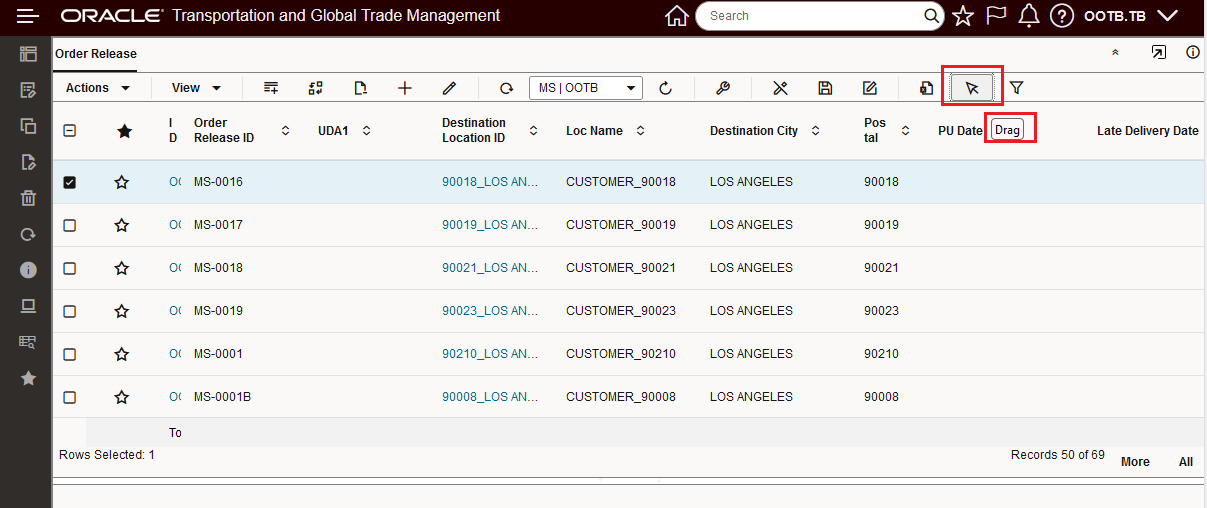
Task: Open the 90018_LOS AN... location link
Action: [490, 182]
